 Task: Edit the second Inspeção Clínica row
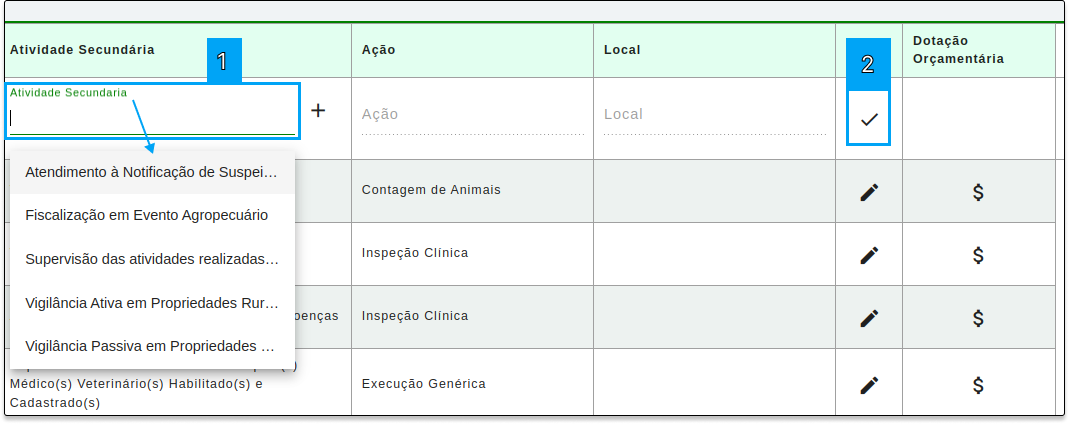click(x=869, y=318)
